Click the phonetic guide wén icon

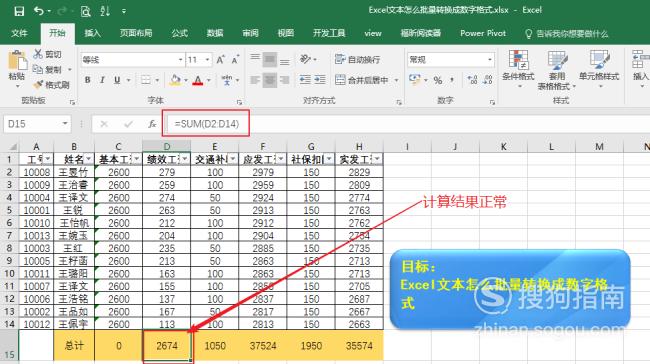tap(227, 80)
